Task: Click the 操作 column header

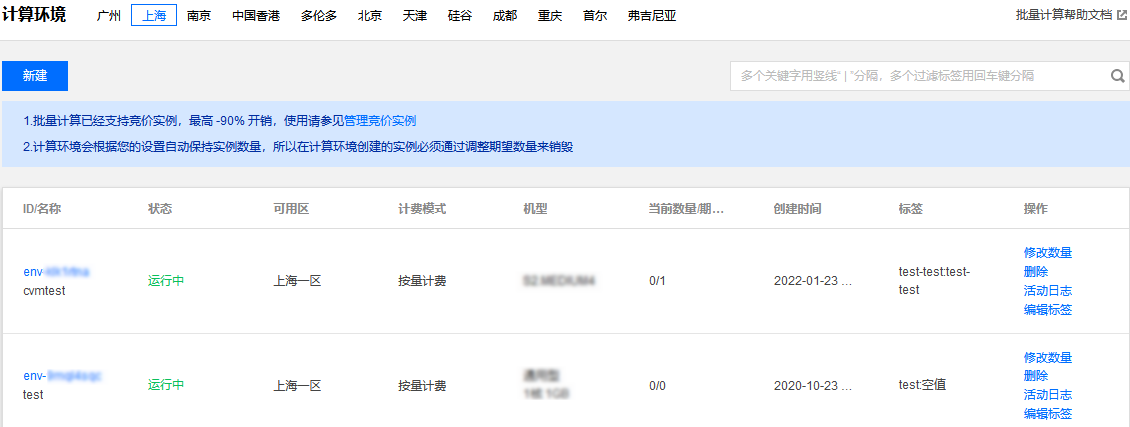Action: point(1036,209)
